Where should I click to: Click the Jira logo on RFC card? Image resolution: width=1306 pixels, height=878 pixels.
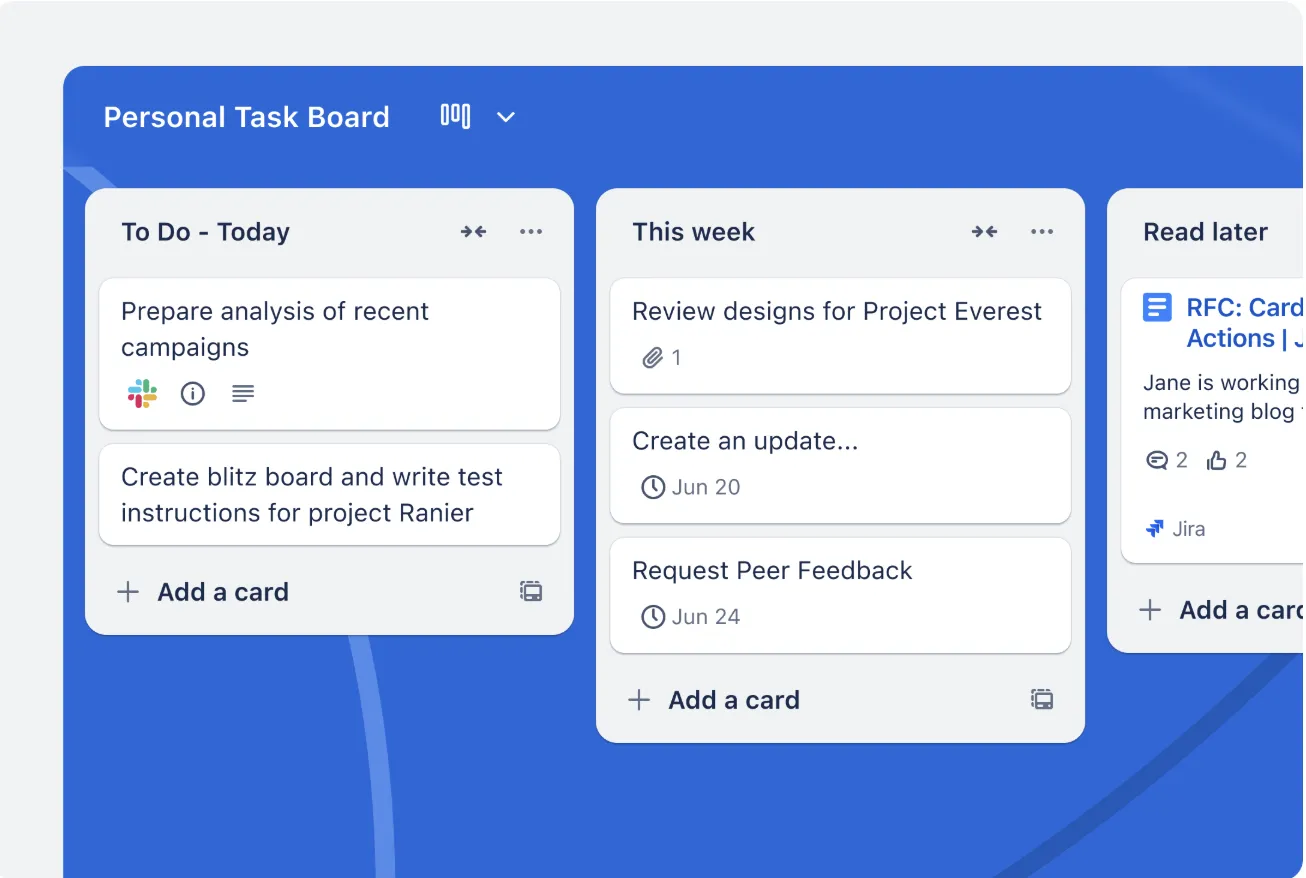1155,529
